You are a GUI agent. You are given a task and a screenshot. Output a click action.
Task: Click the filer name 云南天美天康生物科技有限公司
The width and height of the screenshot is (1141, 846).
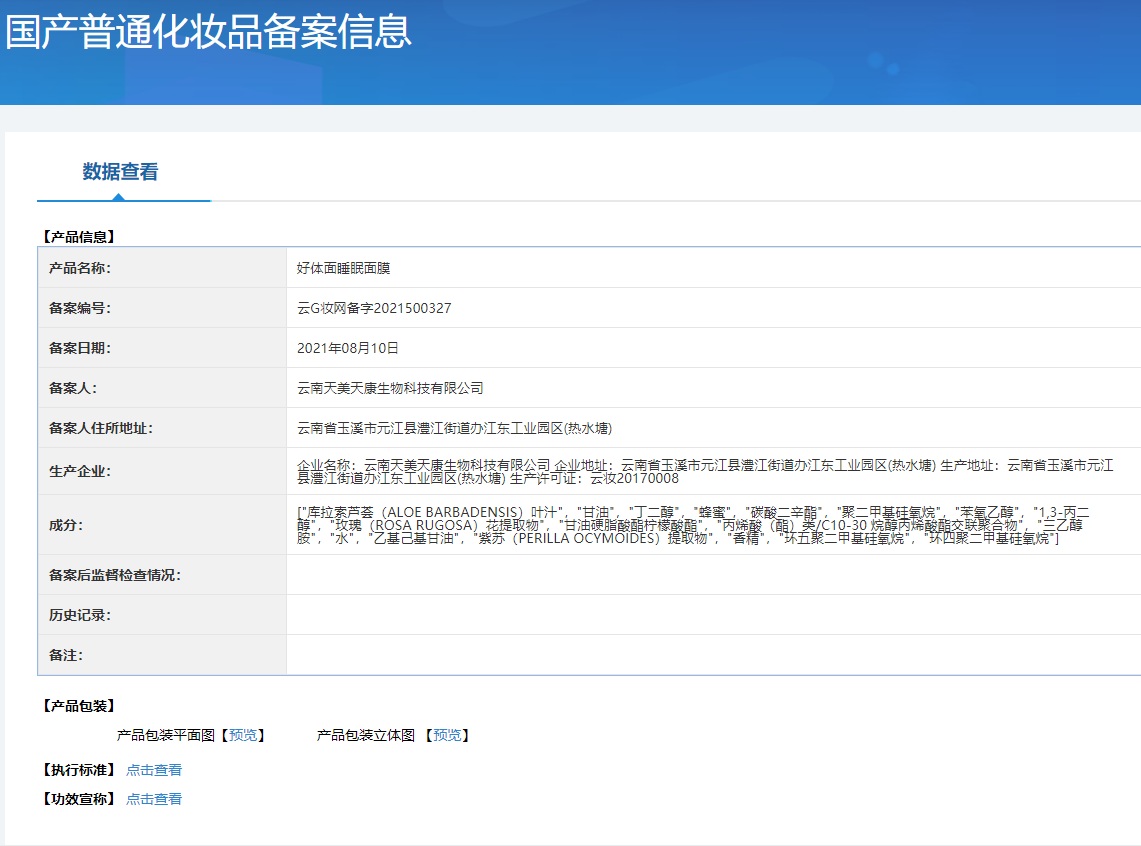(390, 388)
